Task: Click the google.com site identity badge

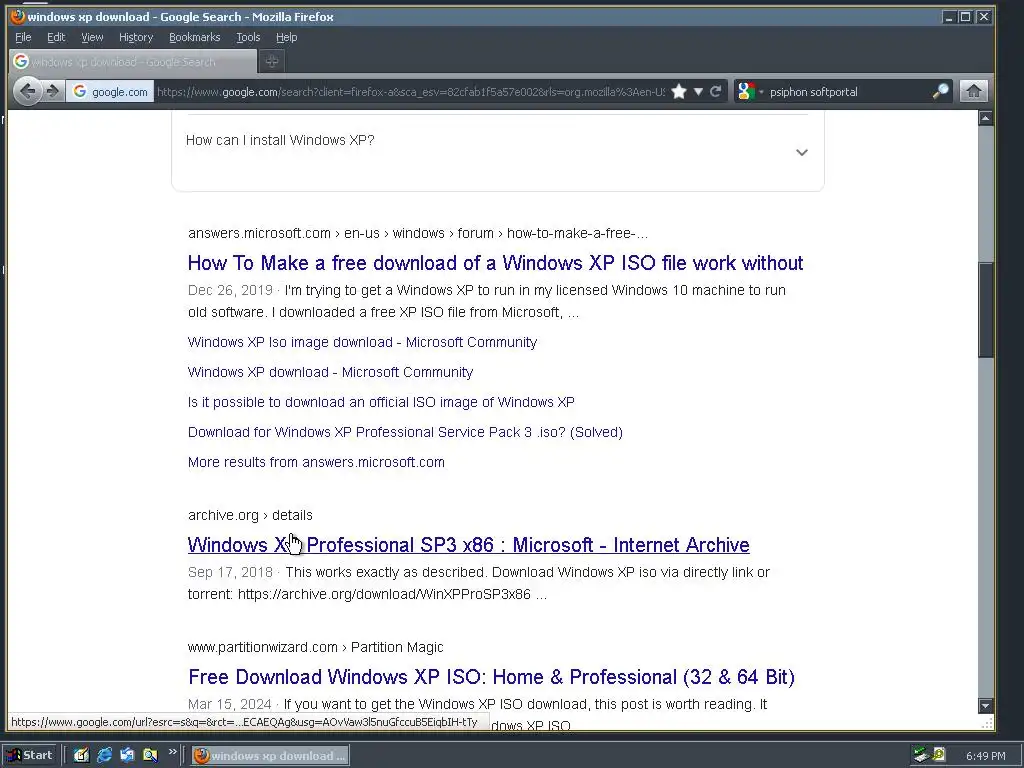Action: tap(110, 91)
